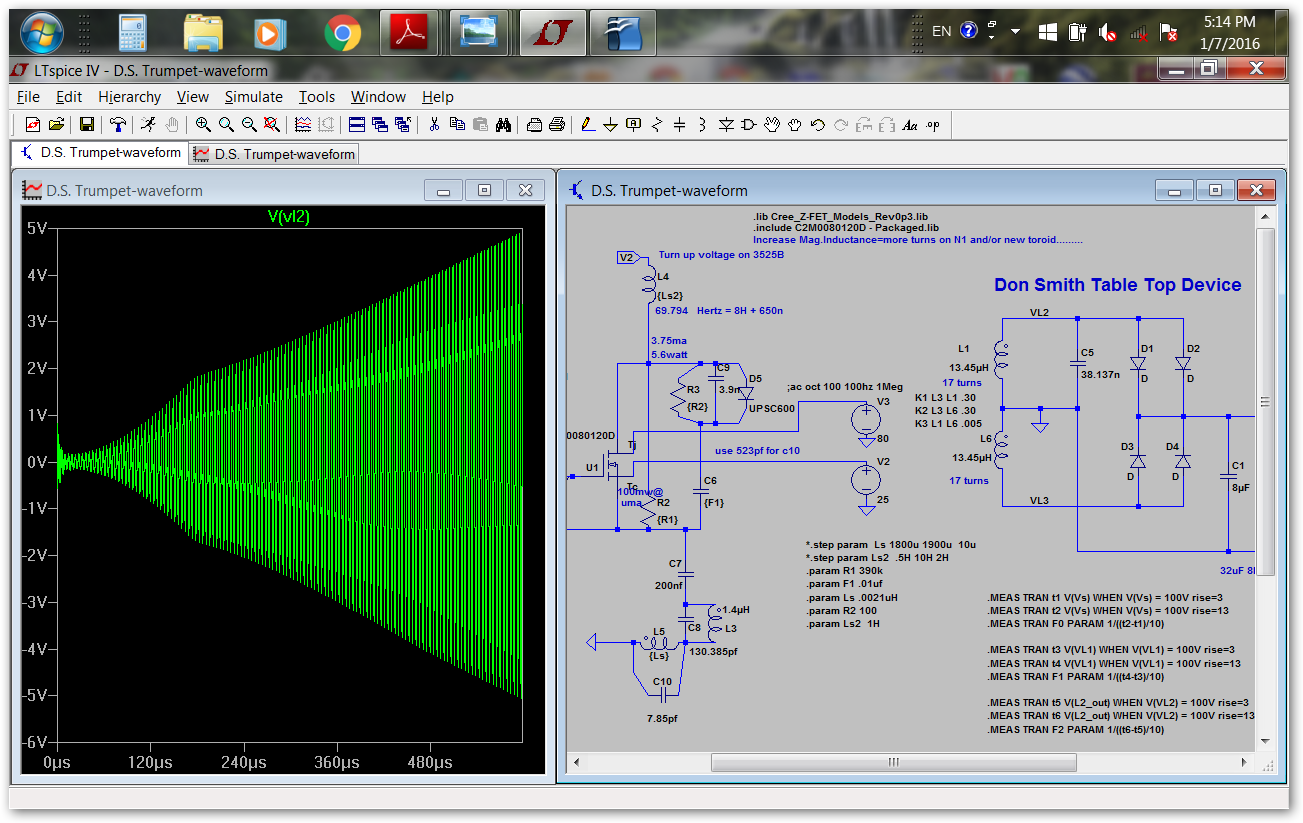Click the V(vl2) trace label
Viewport: 1303px width, 823px height.
coord(289,216)
